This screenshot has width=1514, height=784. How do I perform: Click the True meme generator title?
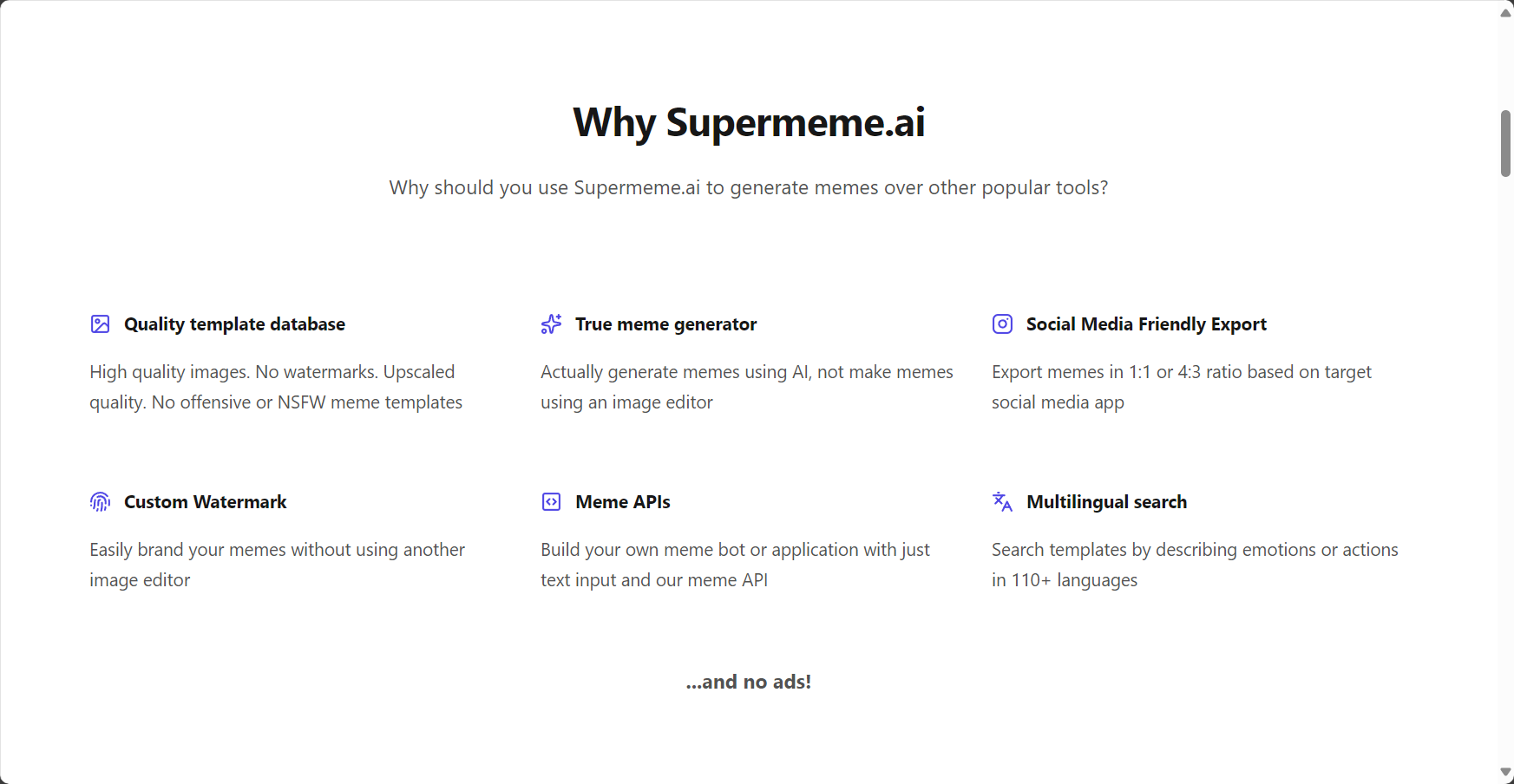[665, 324]
